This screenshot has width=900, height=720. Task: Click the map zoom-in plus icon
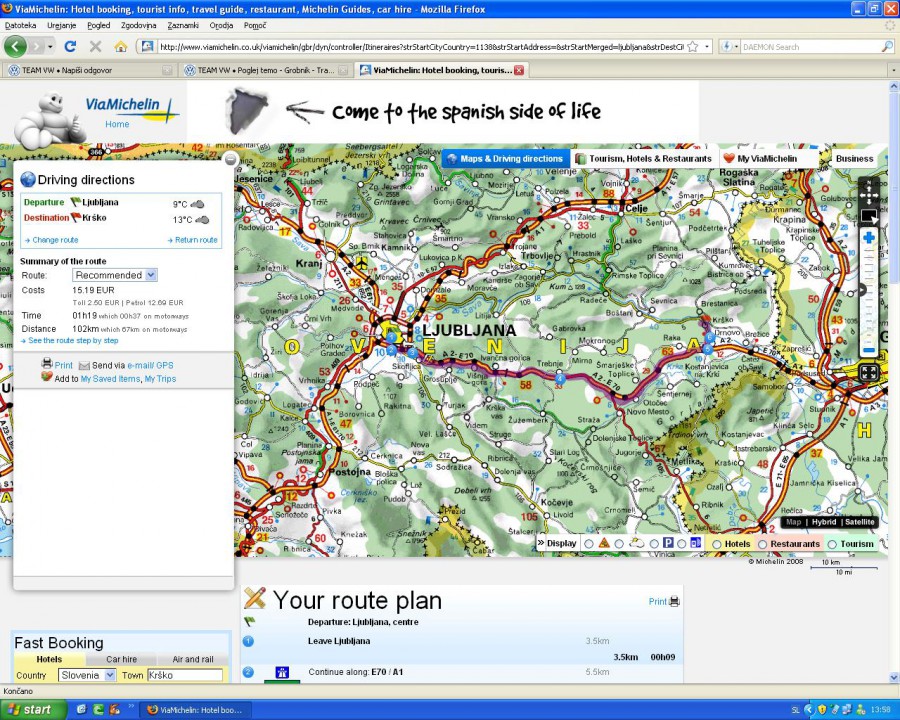869,238
